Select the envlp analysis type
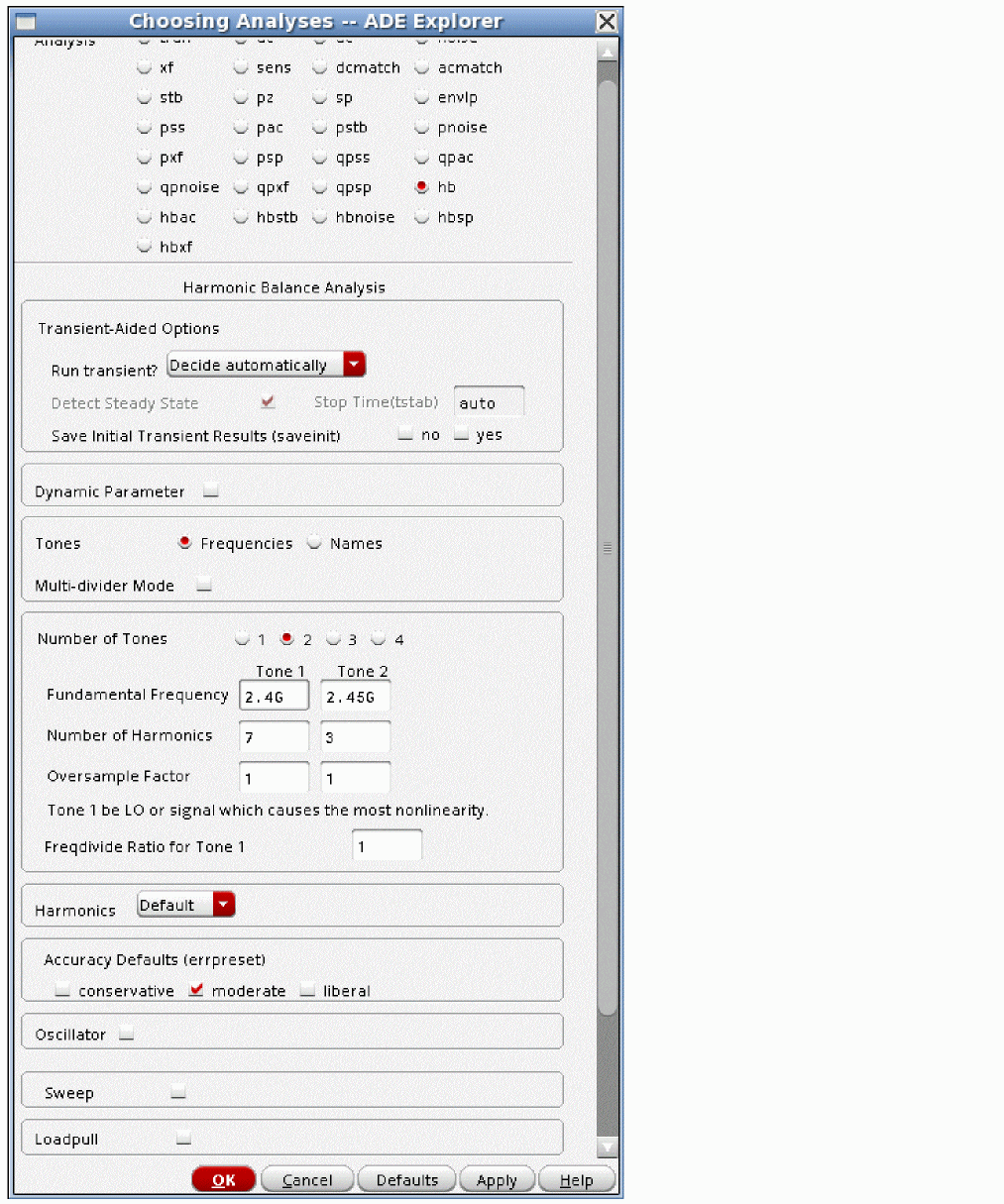 (x=422, y=97)
